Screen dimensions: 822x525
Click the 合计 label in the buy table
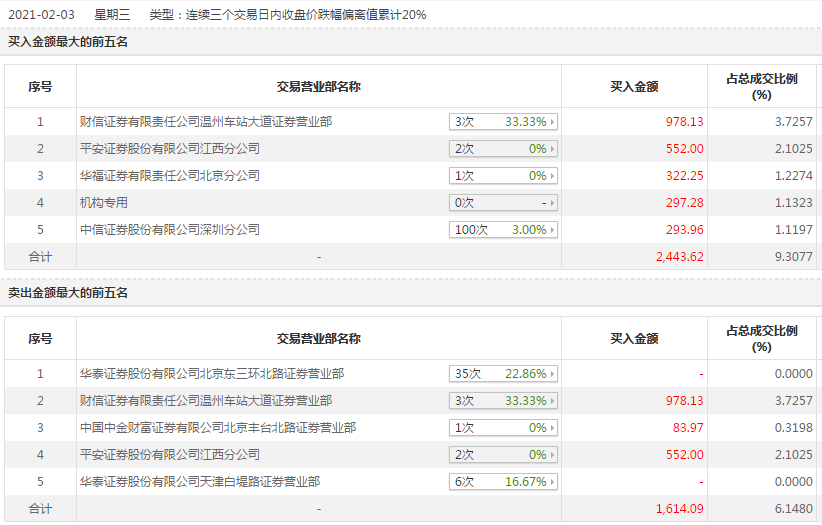(x=40, y=257)
